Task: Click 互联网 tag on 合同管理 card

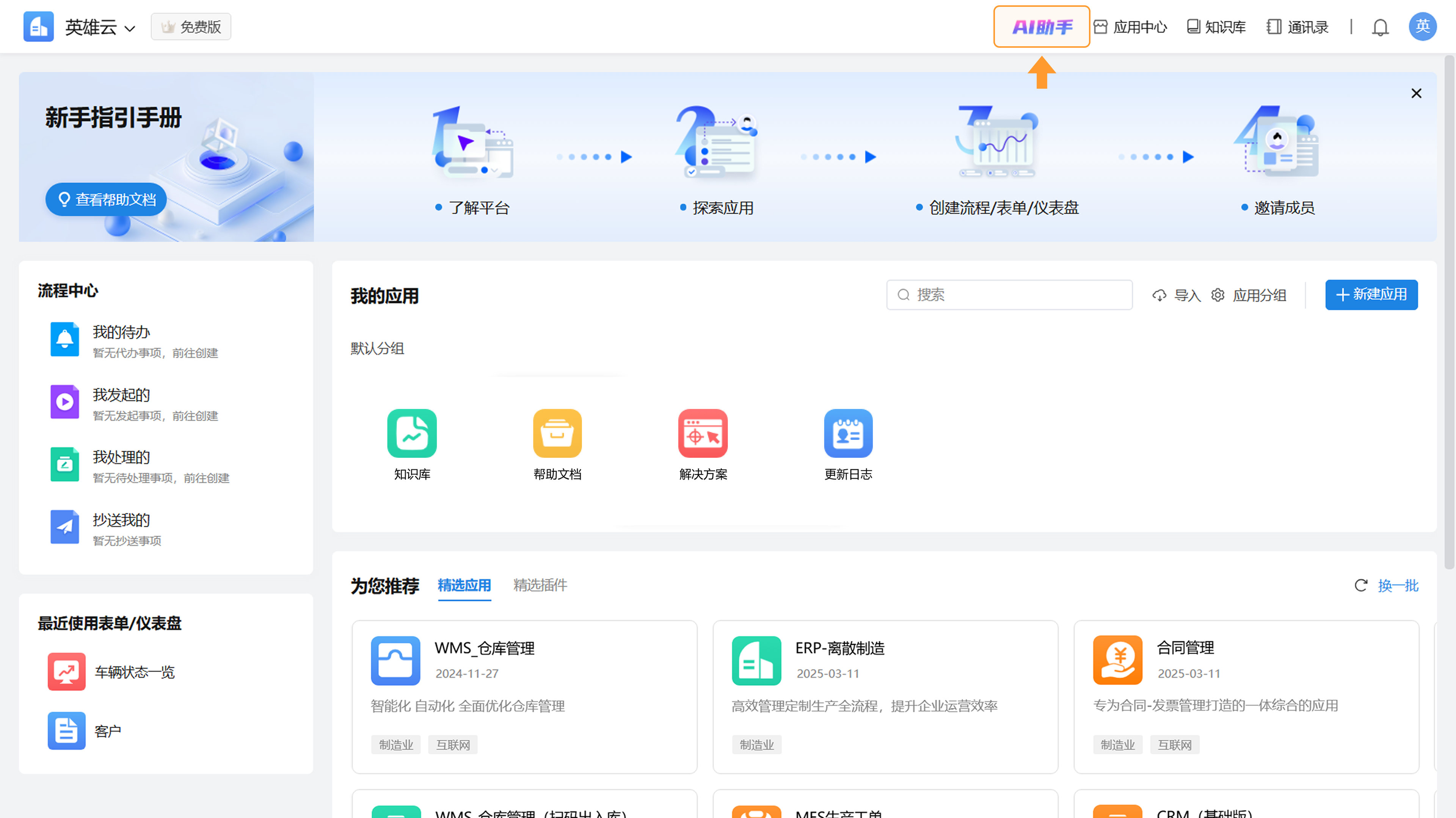Action: coord(1175,745)
